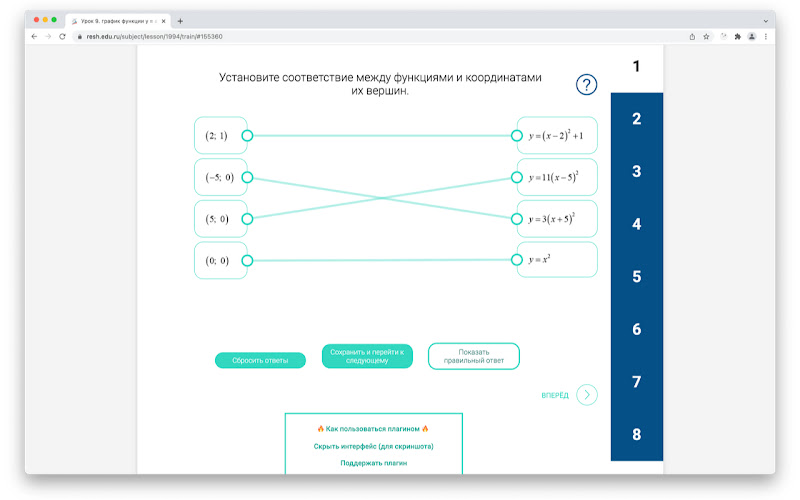The image size is (800, 500).
Task: Select connector circle next to (−5; 0)
Action: click(247, 177)
